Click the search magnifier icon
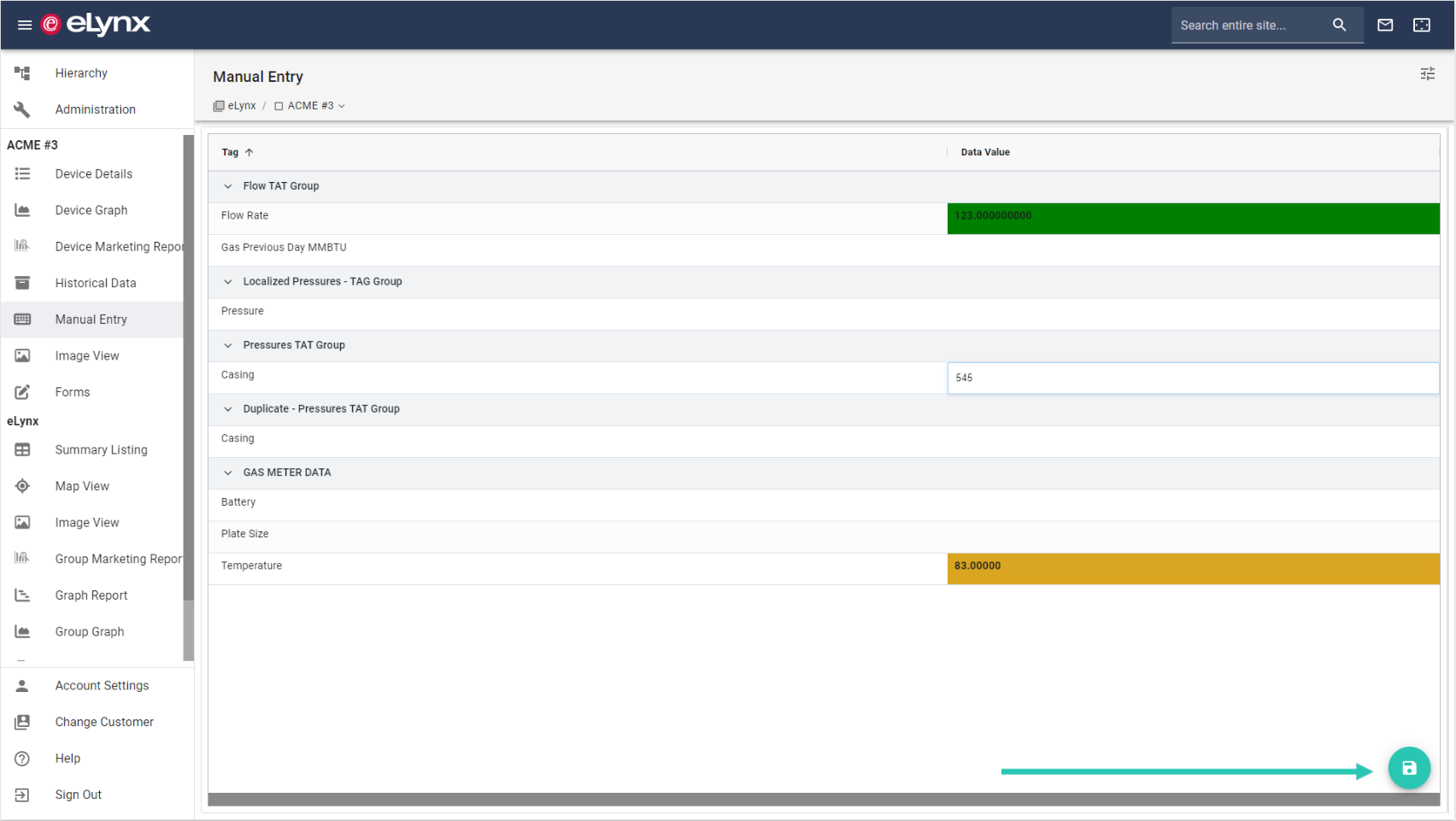The height and width of the screenshot is (821, 1456). point(1339,25)
